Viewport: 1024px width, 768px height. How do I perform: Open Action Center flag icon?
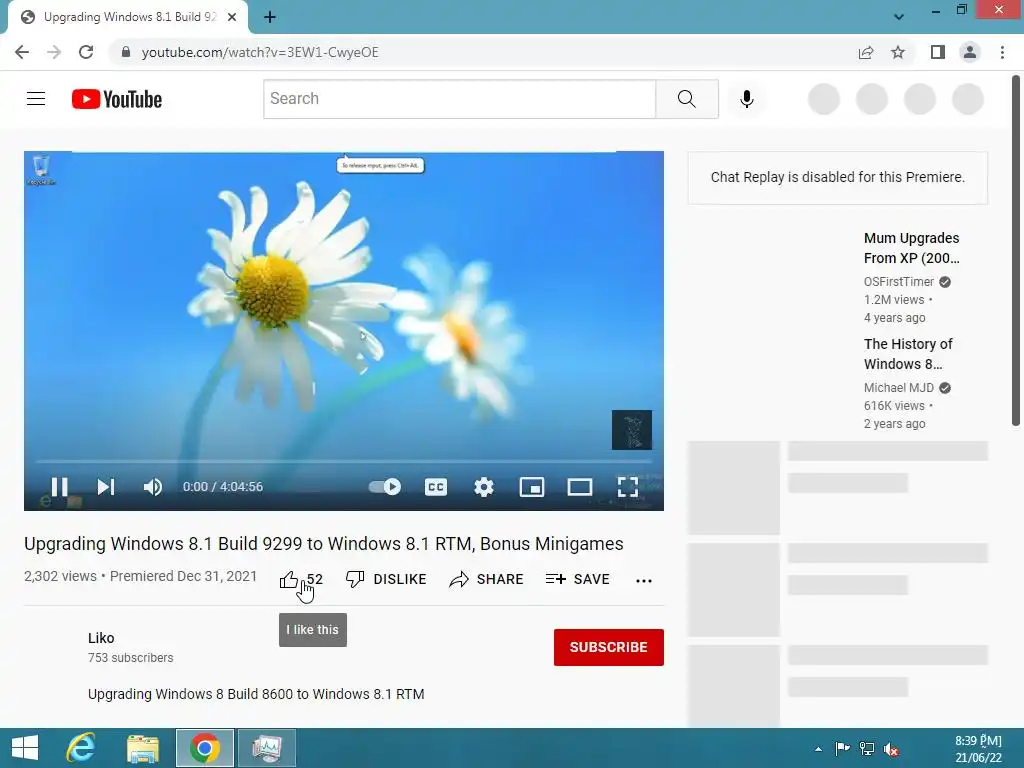[x=843, y=749]
